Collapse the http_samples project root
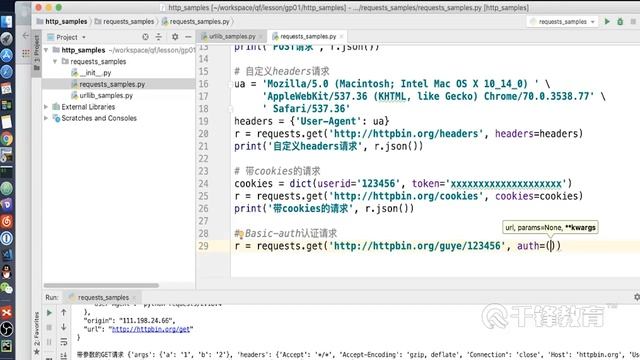Viewport: 640px width, 360px height. pos(46,50)
